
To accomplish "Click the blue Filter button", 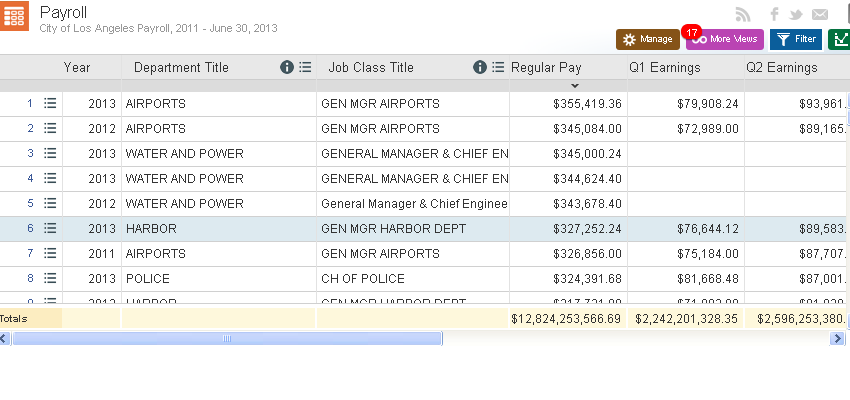I will tap(796, 39).
